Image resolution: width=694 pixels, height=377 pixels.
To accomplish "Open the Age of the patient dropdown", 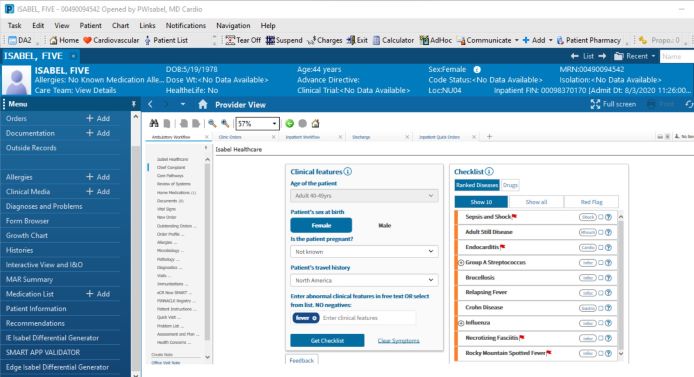I will (364, 196).
